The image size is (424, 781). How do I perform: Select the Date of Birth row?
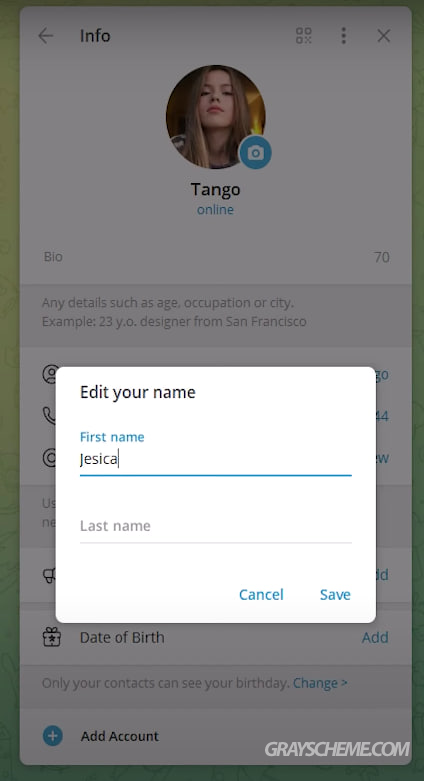[216, 637]
